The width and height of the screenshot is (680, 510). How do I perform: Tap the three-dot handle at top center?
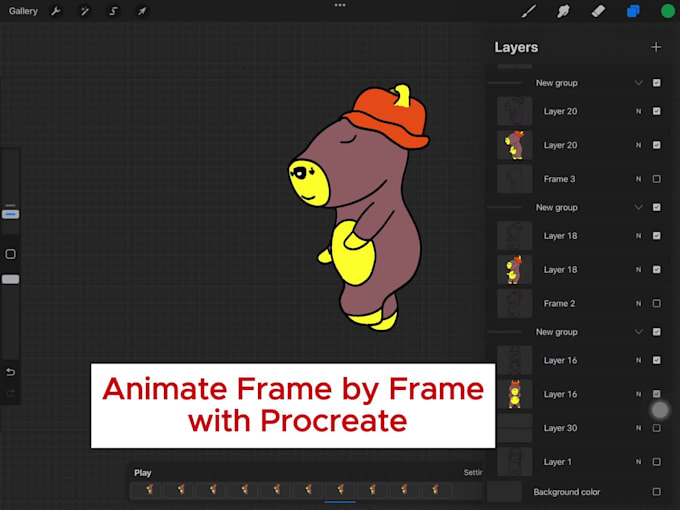340,5
